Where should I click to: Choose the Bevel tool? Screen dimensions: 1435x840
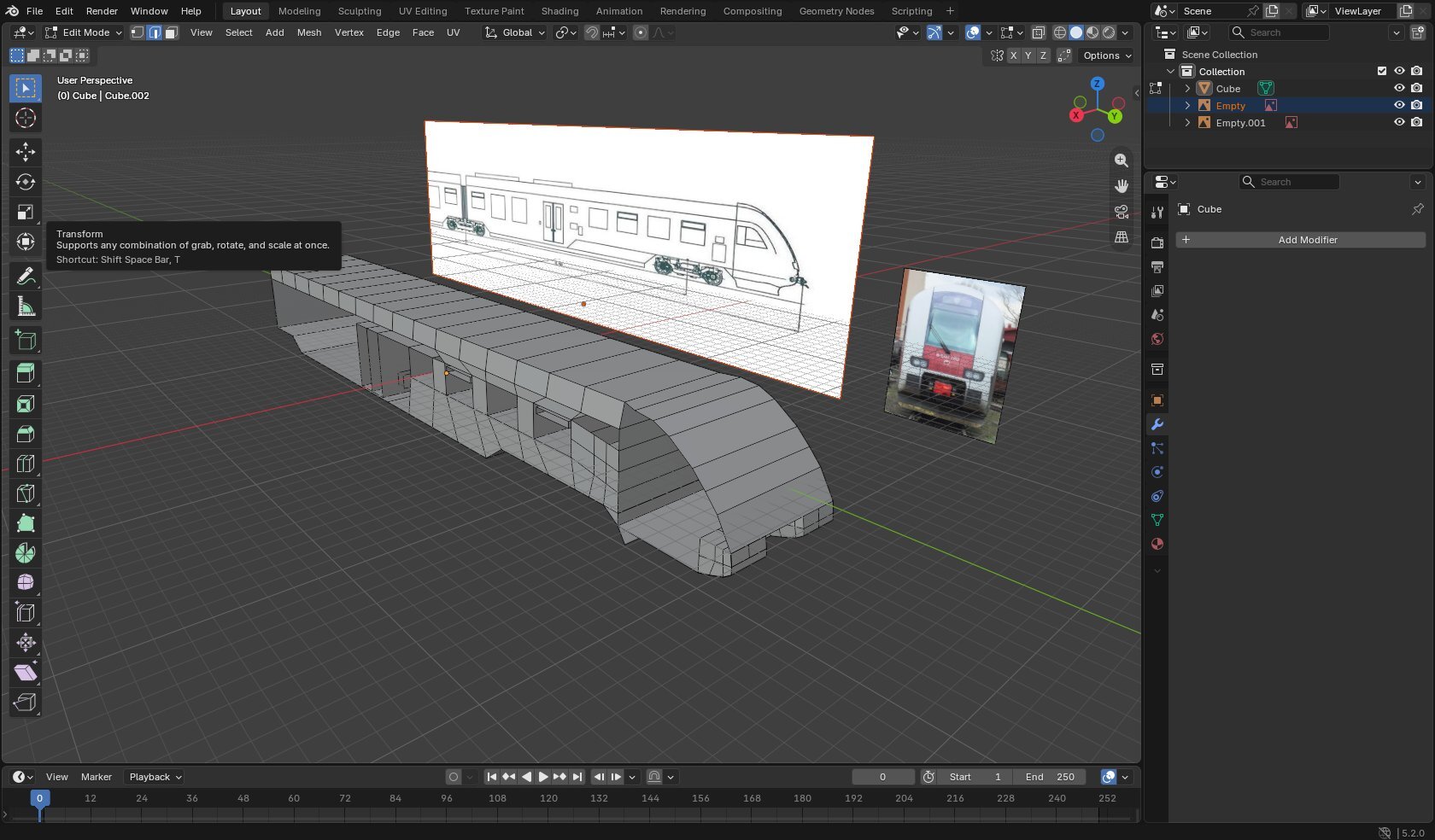[x=26, y=434]
